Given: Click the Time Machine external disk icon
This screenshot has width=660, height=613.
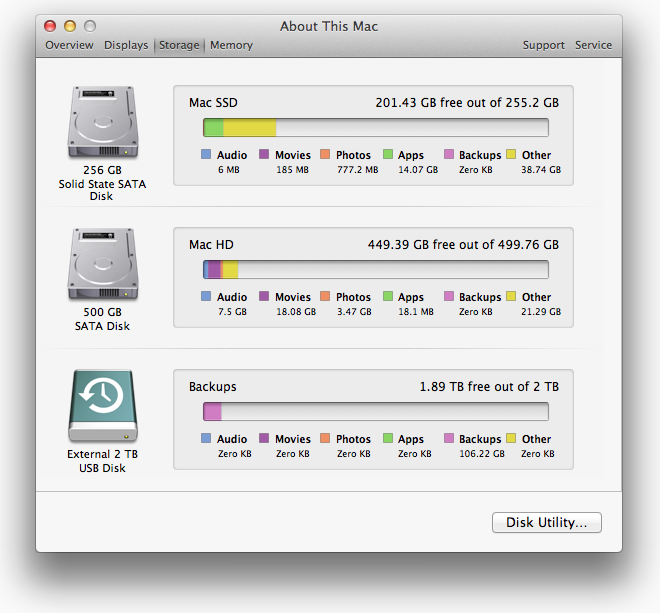Looking at the screenshot, I should [x=103, y=406].
